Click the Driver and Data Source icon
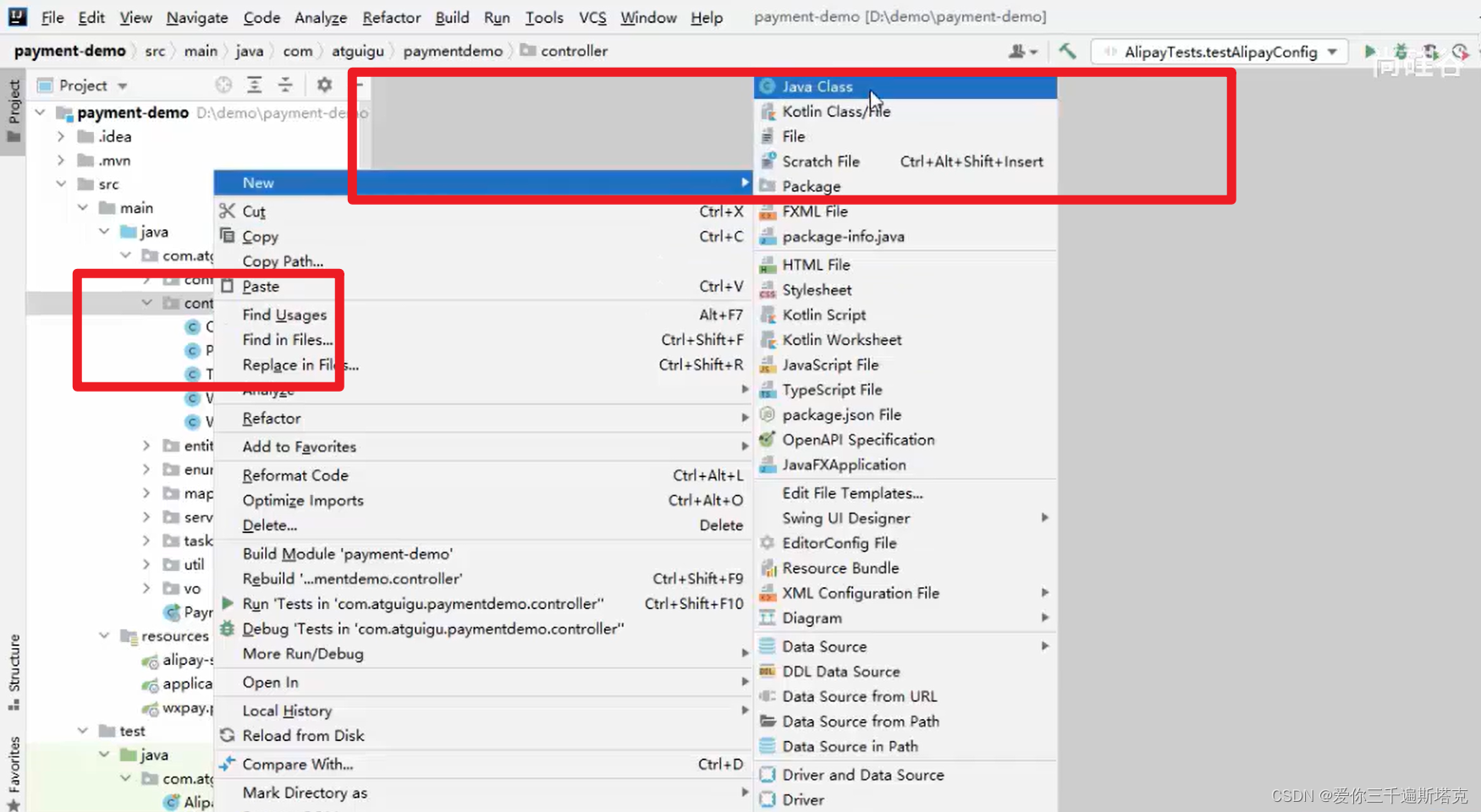 tap(768, 775)
